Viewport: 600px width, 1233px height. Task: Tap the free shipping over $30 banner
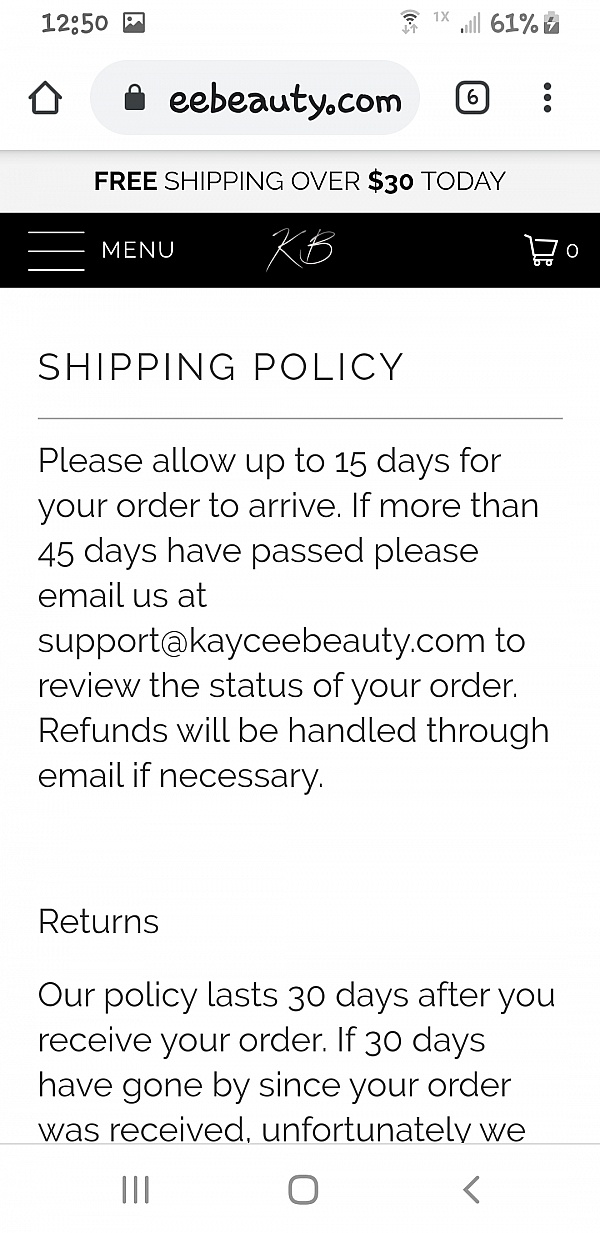point(300,181)
